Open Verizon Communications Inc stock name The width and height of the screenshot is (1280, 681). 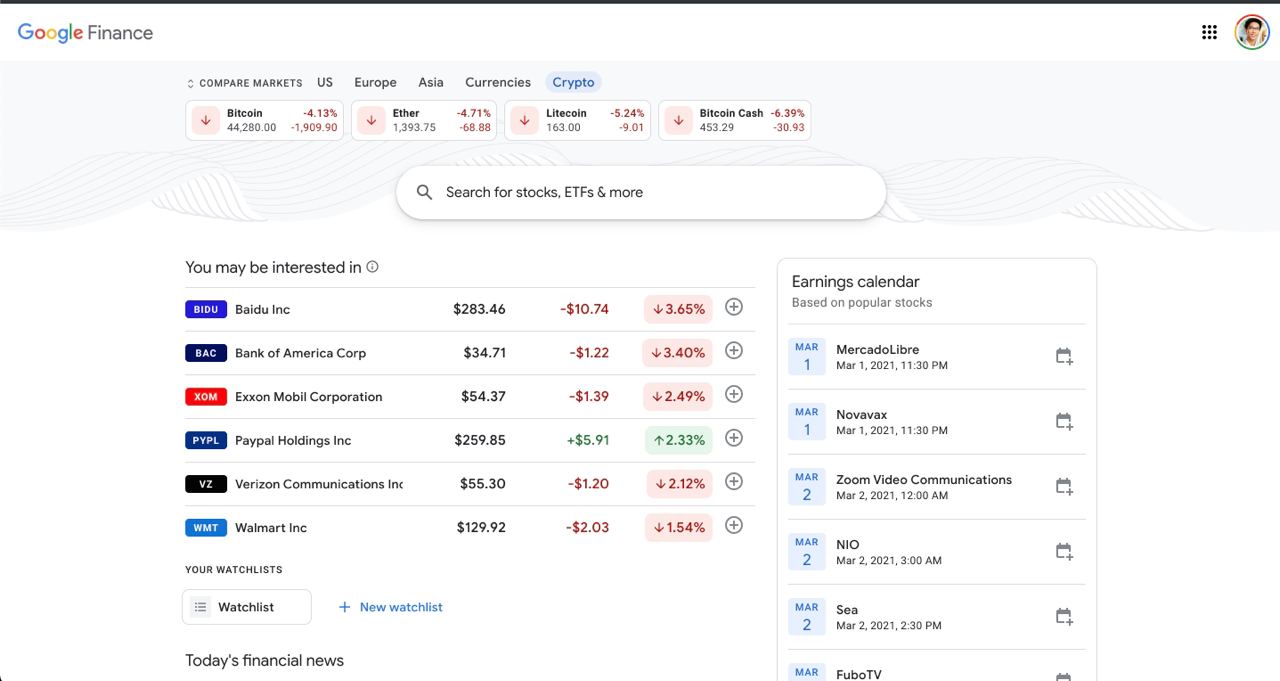319,484
